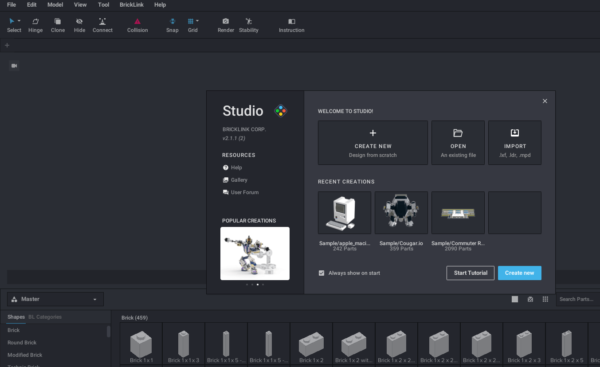Open the Help menu
This screenshot has width=600, height=367.
(160, 5)
